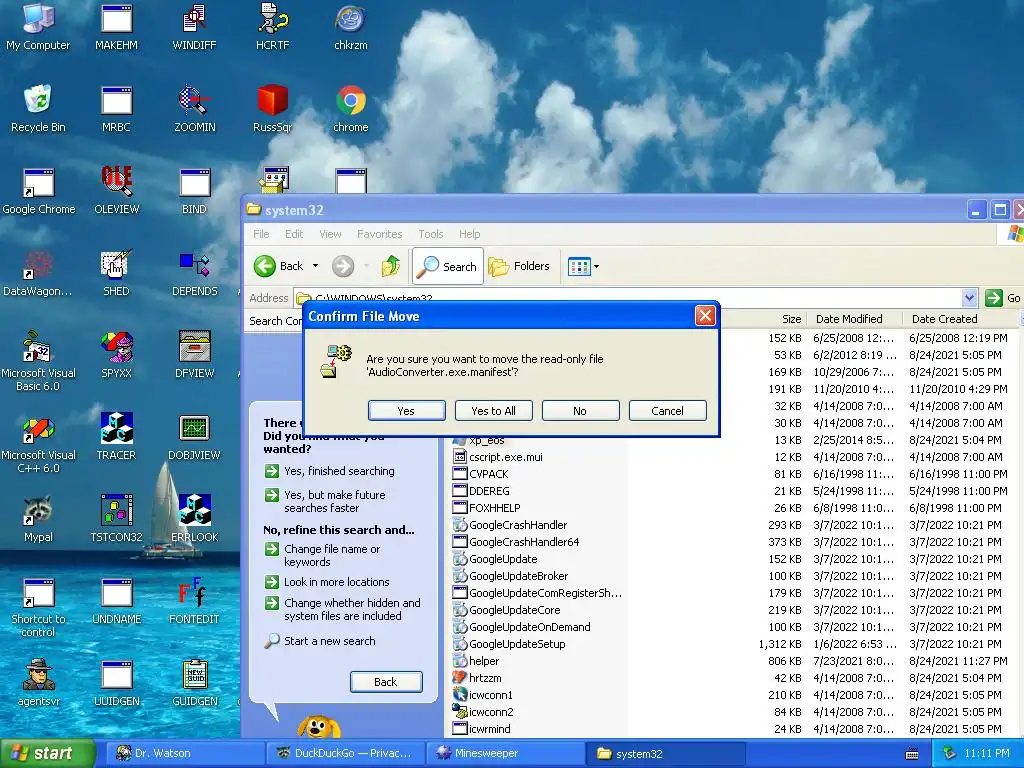
Task: Open the chrome desktop icon
Action: point(351,108)
